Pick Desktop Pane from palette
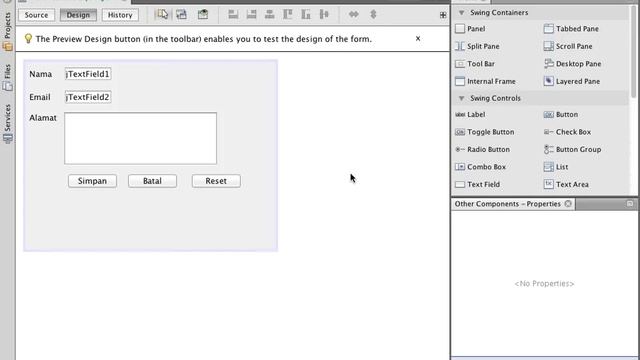This screenshot has width=640, height=360. pos(572,64)
